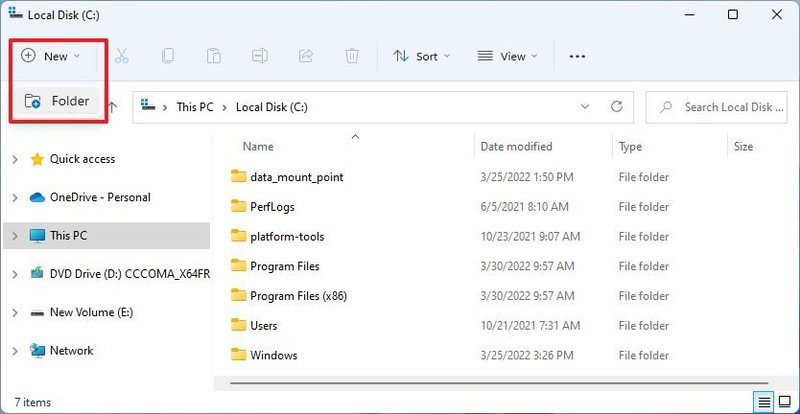Viewport: 800px width, 414px height.
Task: Click the Copy icon in toolbar
Action: (x=168, y=56)
